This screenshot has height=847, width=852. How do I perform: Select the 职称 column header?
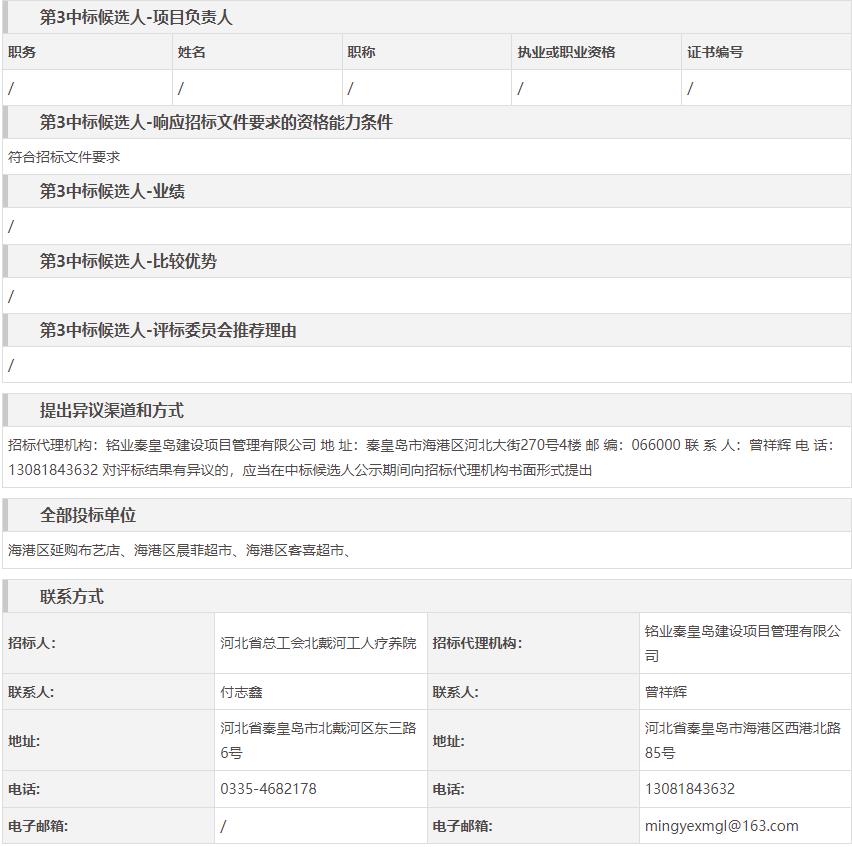tap(361, 52)
